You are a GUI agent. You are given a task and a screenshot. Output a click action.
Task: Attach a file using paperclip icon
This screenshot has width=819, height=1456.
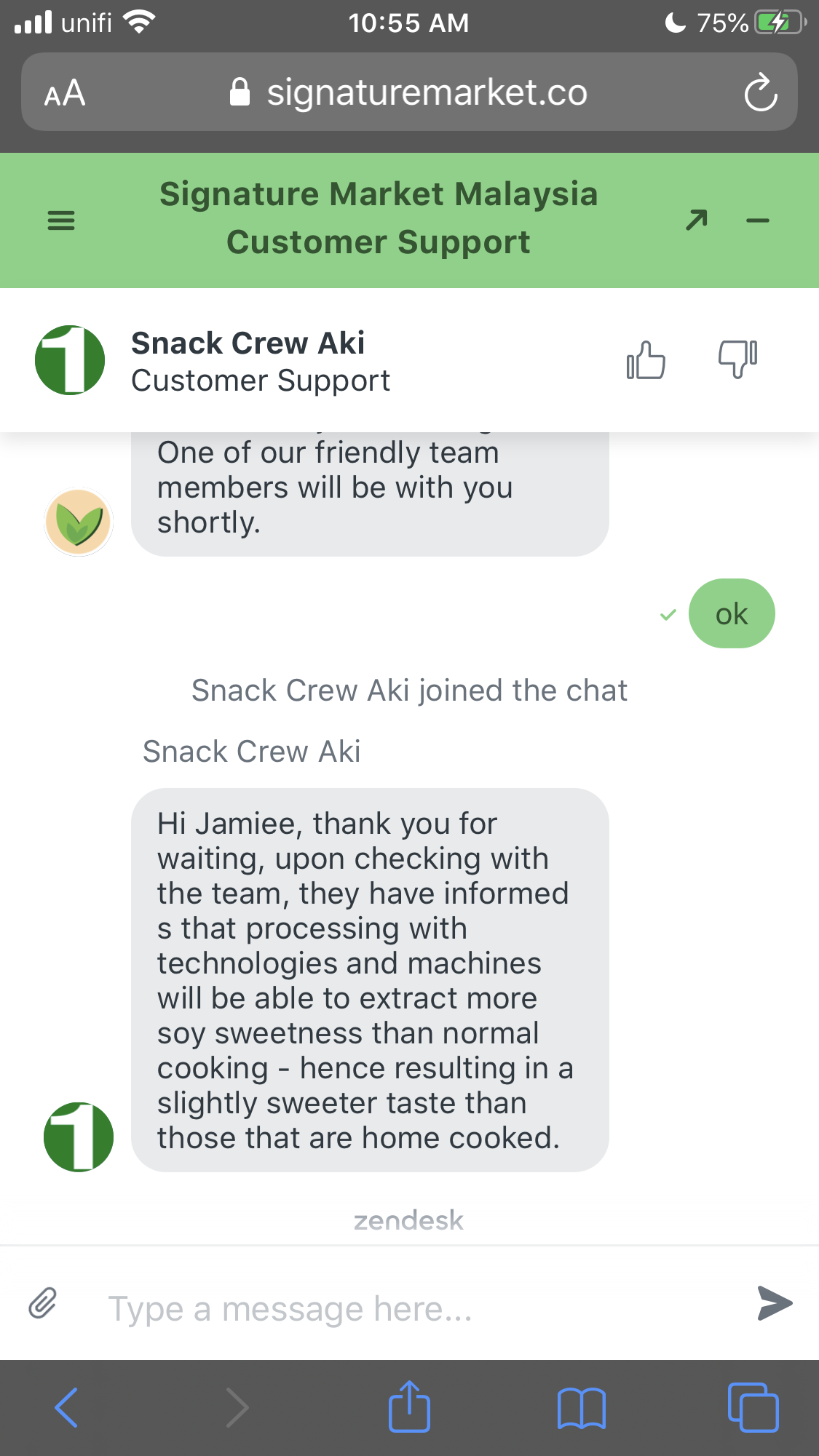43,1302
